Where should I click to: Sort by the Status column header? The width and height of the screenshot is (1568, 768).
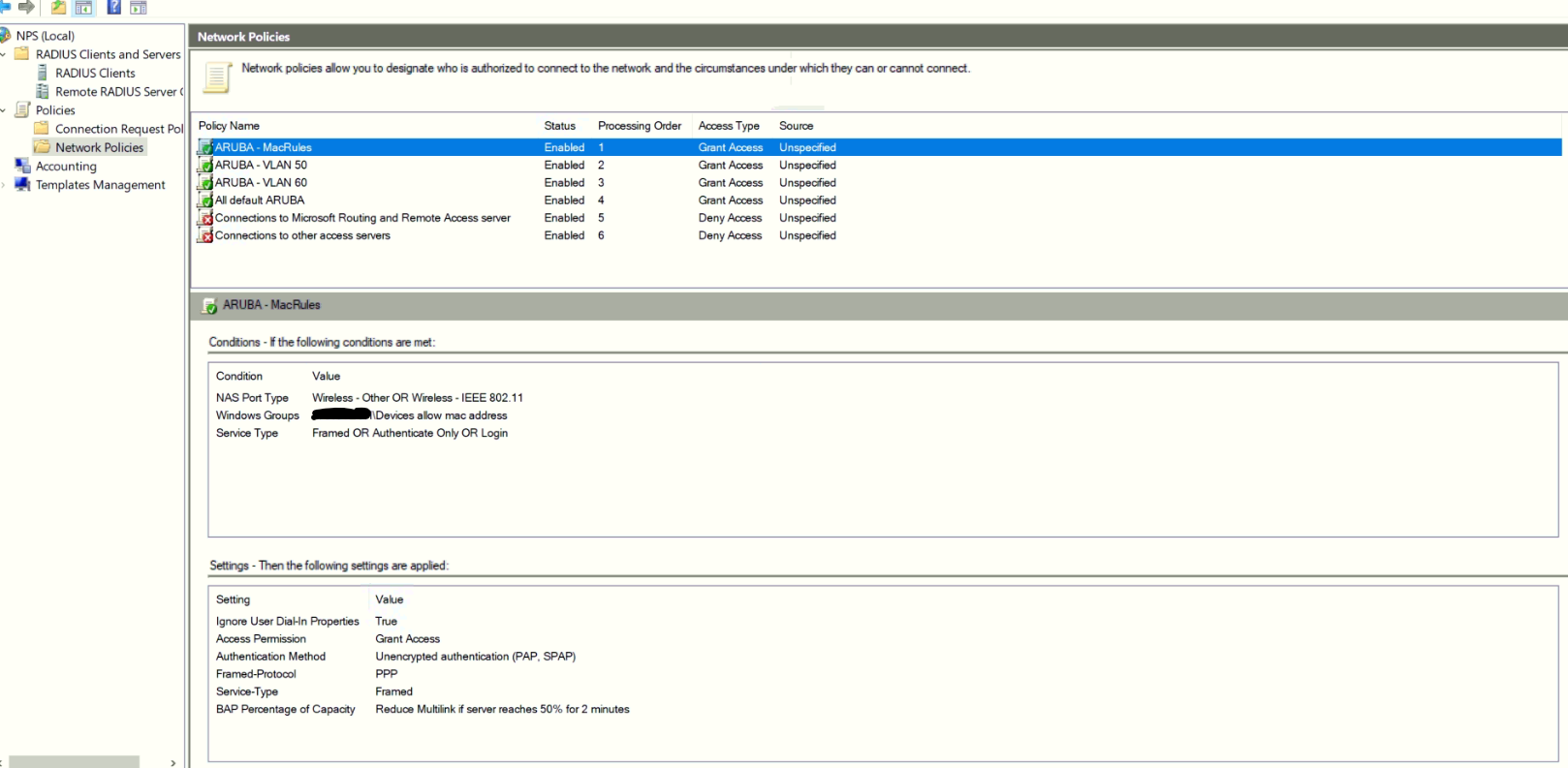tap(560, 126)
